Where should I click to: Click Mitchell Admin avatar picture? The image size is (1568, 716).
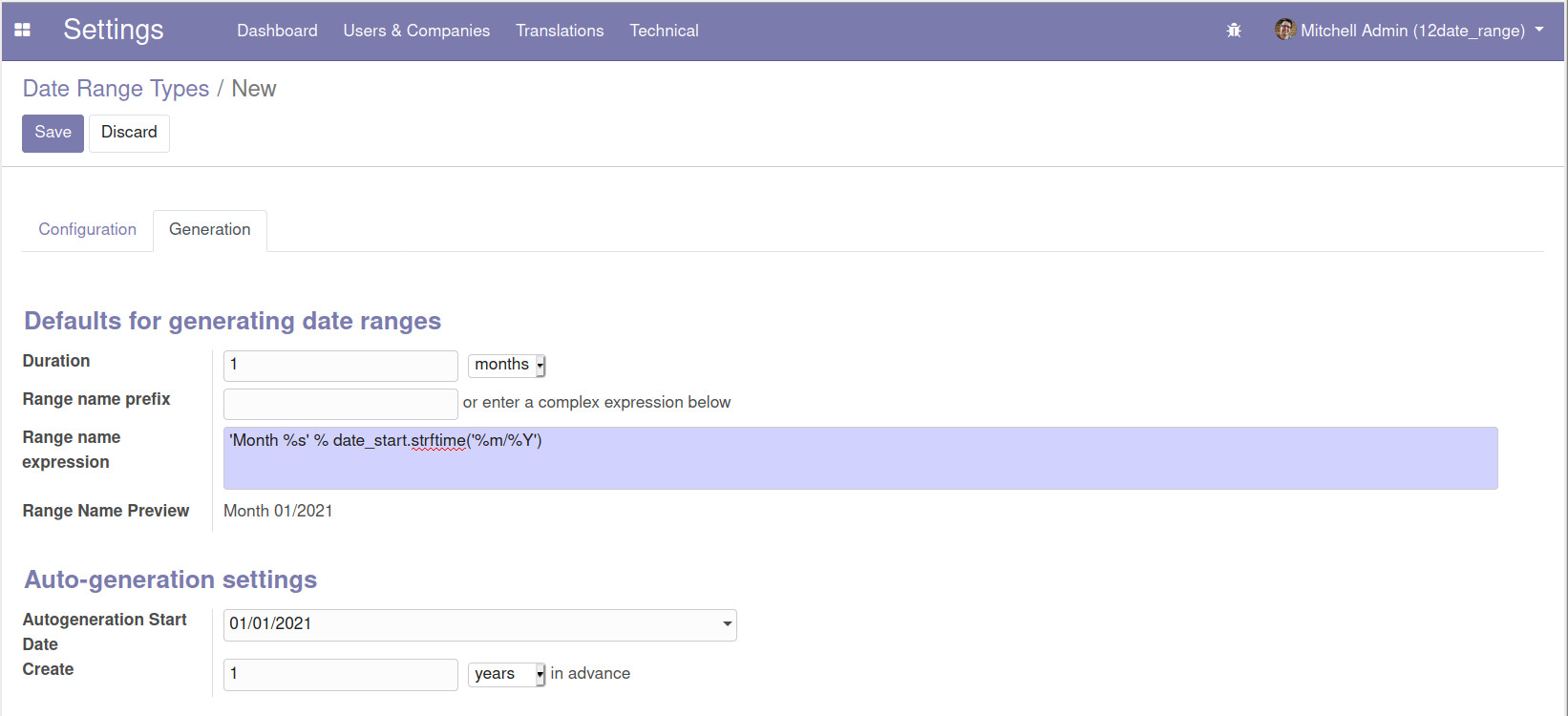coord(1284,30)
